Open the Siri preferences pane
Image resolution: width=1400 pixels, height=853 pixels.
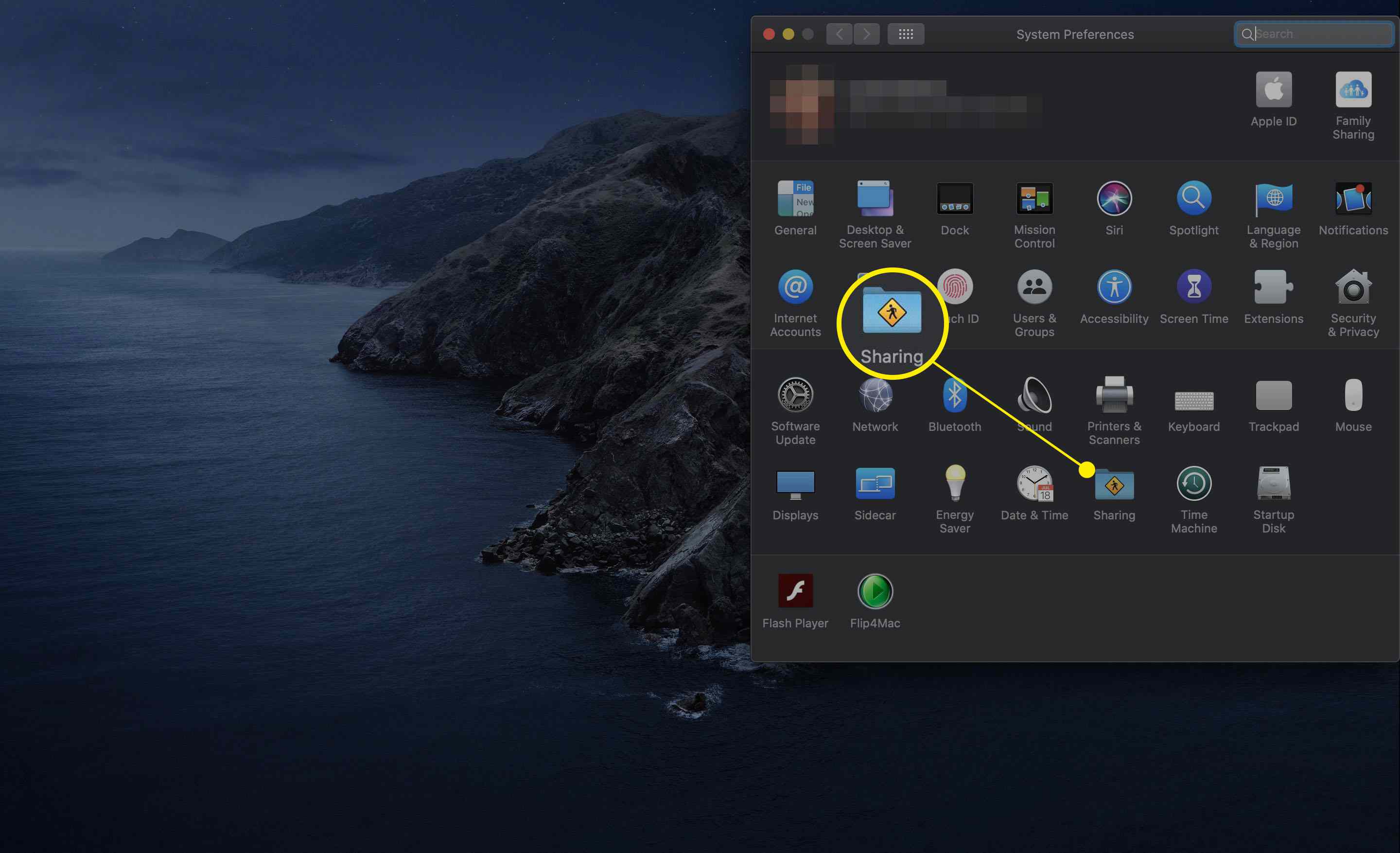1114,199
